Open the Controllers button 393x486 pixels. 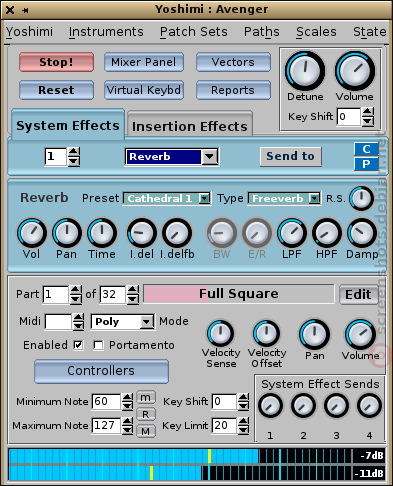click(x=101, y=371)
